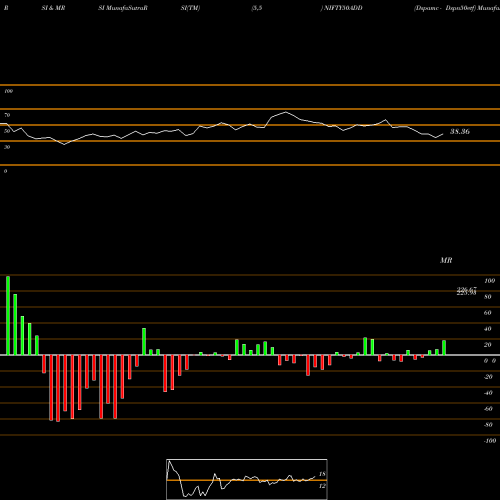
Task: Click the MunafaSutra title text in header
Action: click(126, 8)
